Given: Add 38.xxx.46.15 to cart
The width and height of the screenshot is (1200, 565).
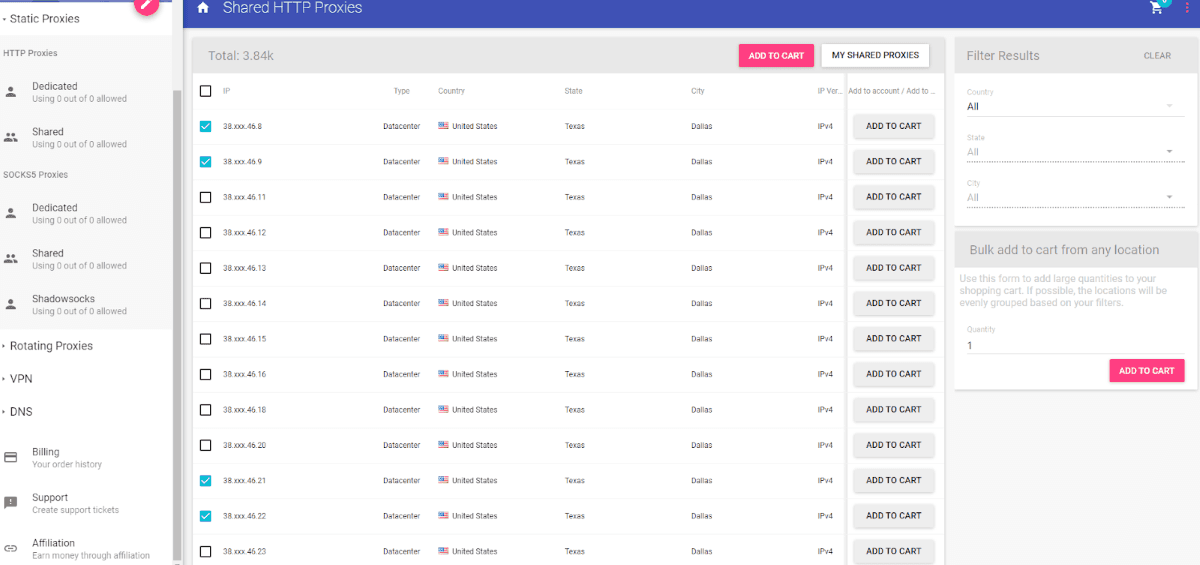Looking at the screenshot, I should (893, 338).
